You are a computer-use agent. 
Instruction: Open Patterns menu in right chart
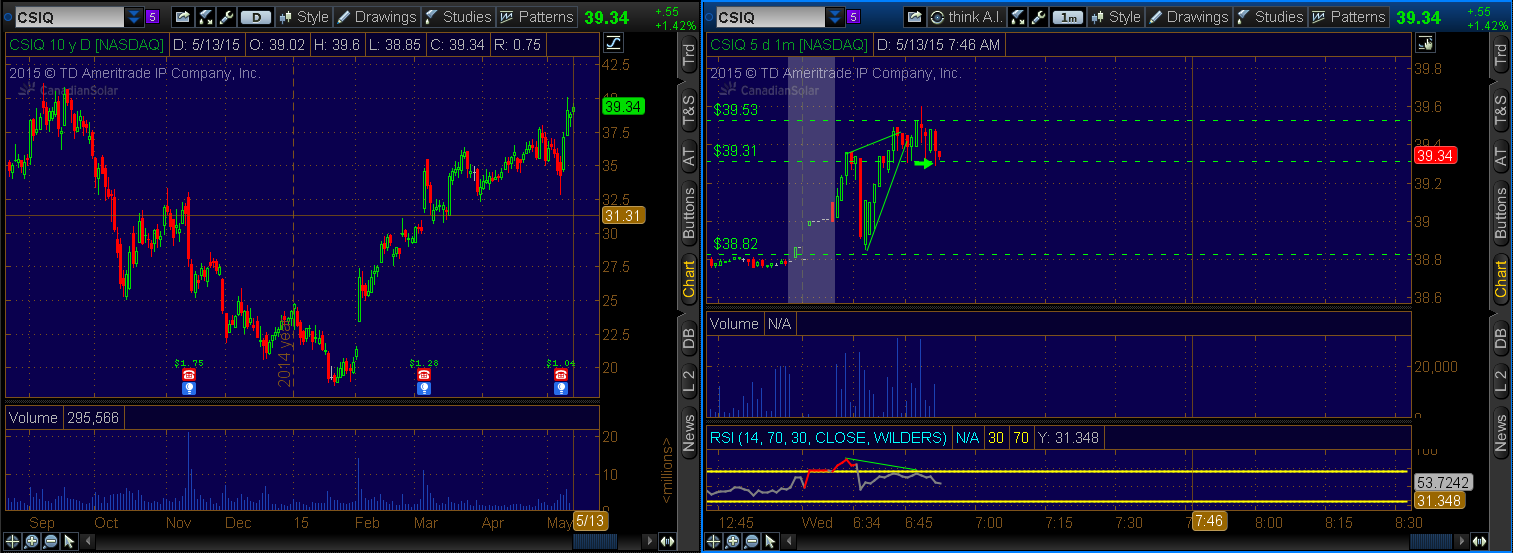click(x=1349, y=17)
